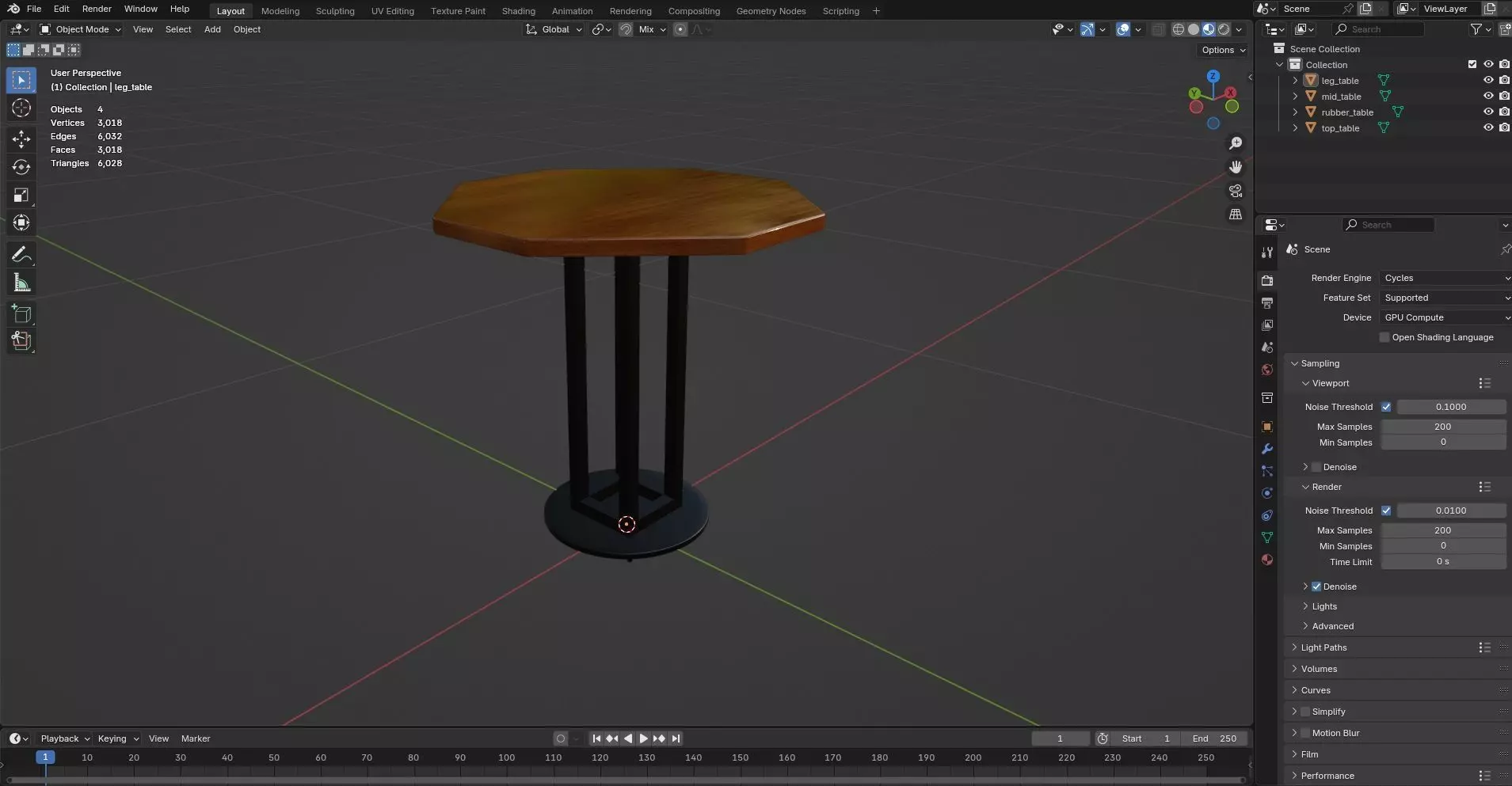
Task: Open the Object Data properties tab
Action: click(1267, 537)
